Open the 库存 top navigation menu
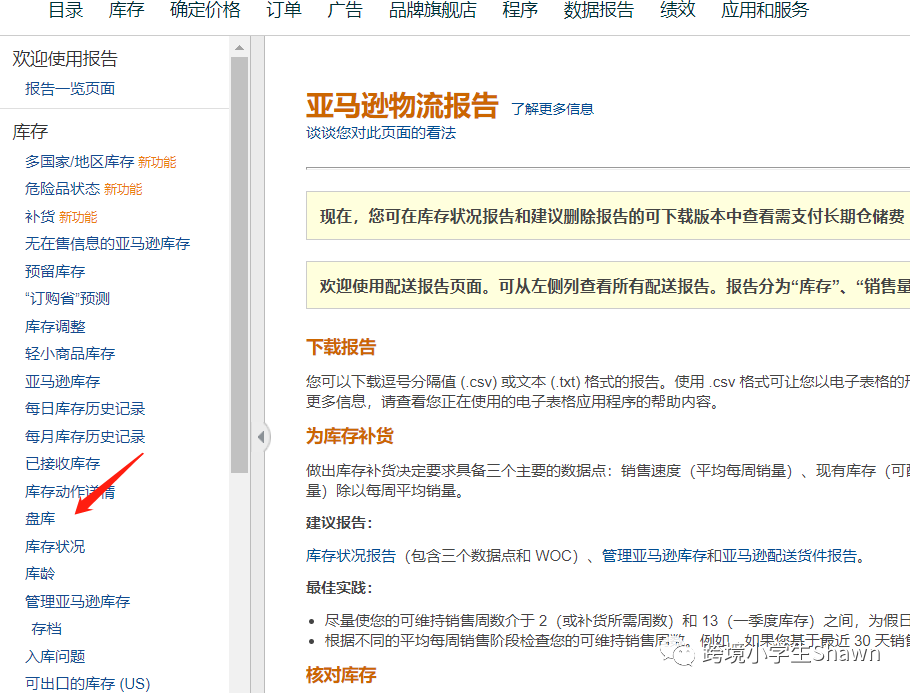Image resolution: width=910 pixels, height=693 pixels. click(x=126, y=10)
